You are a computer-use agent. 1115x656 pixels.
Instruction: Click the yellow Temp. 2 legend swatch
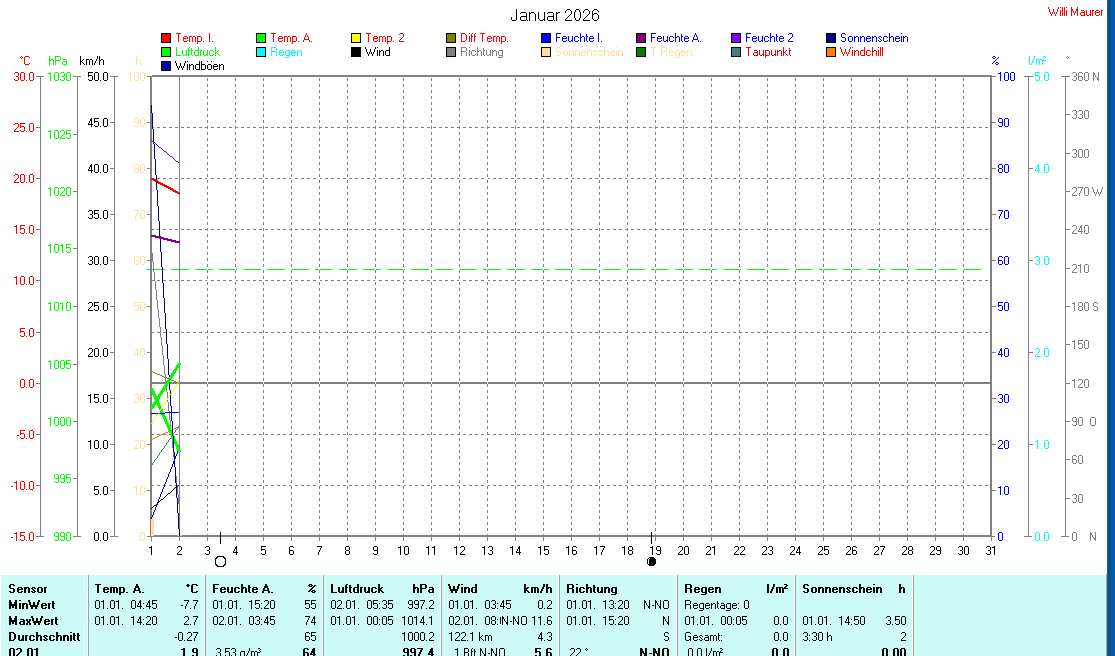[356, 38]
